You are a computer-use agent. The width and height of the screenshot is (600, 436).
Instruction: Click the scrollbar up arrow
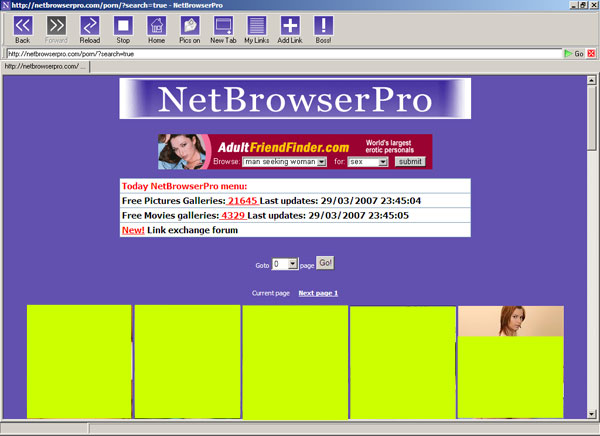pos(592,80)
